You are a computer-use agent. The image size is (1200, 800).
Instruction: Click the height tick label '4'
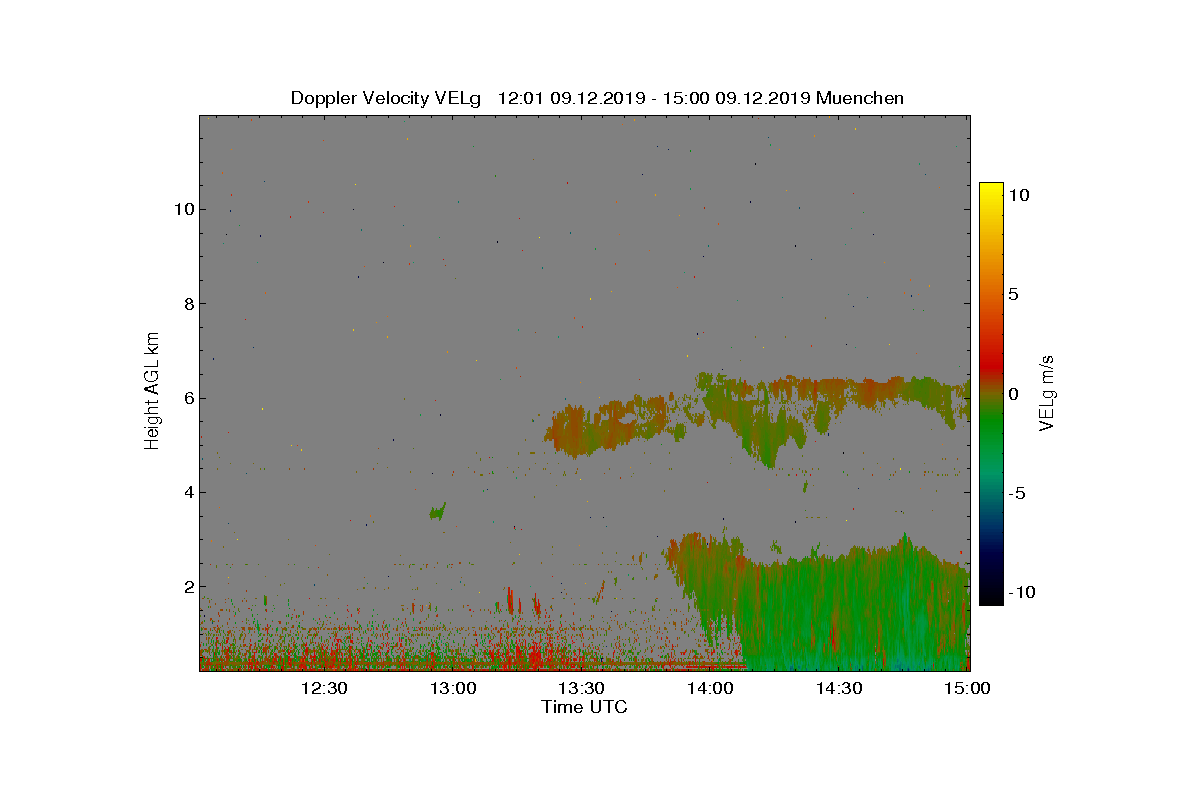[187, 492]
